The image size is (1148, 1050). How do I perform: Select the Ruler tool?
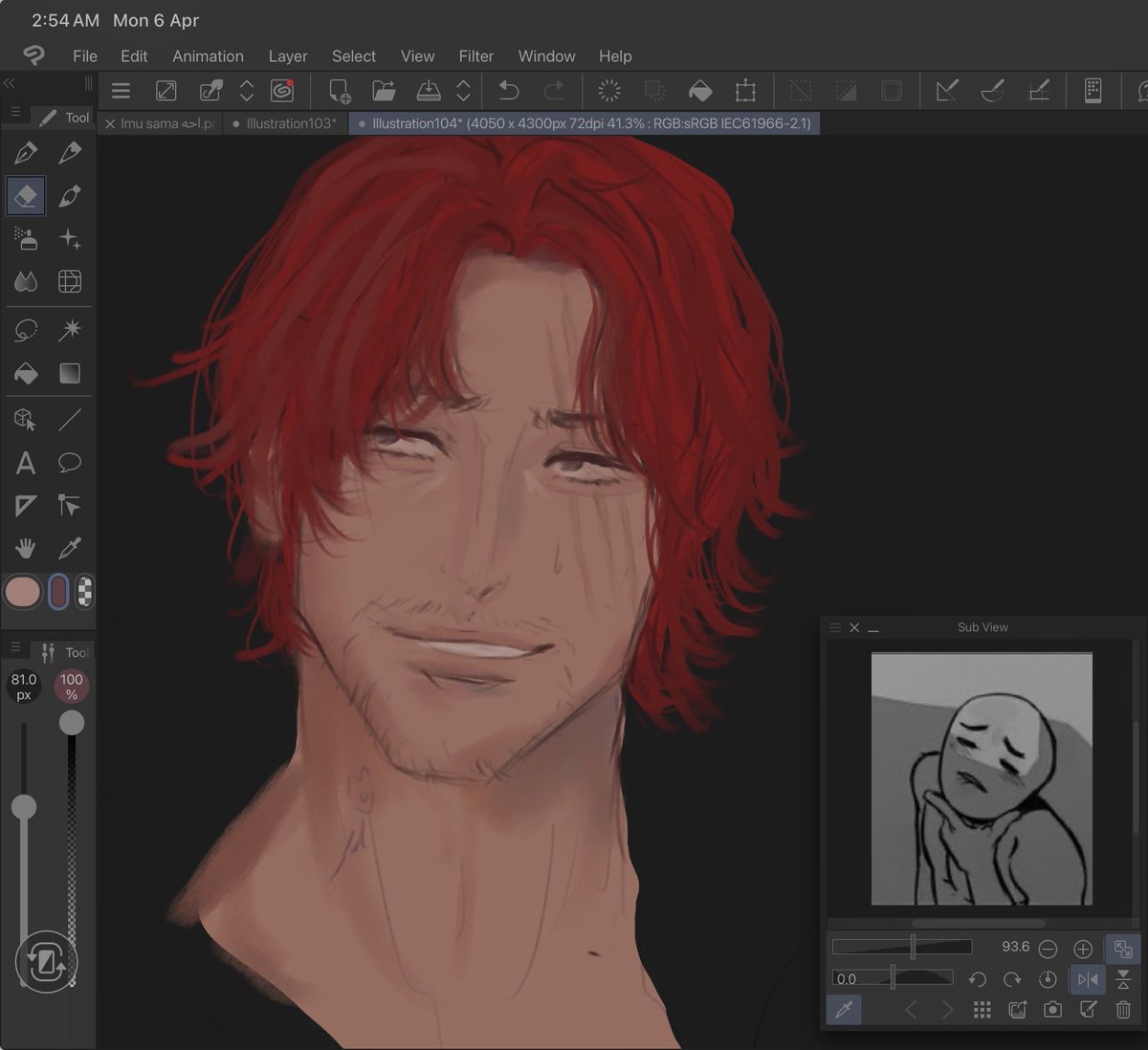[26, 506]
